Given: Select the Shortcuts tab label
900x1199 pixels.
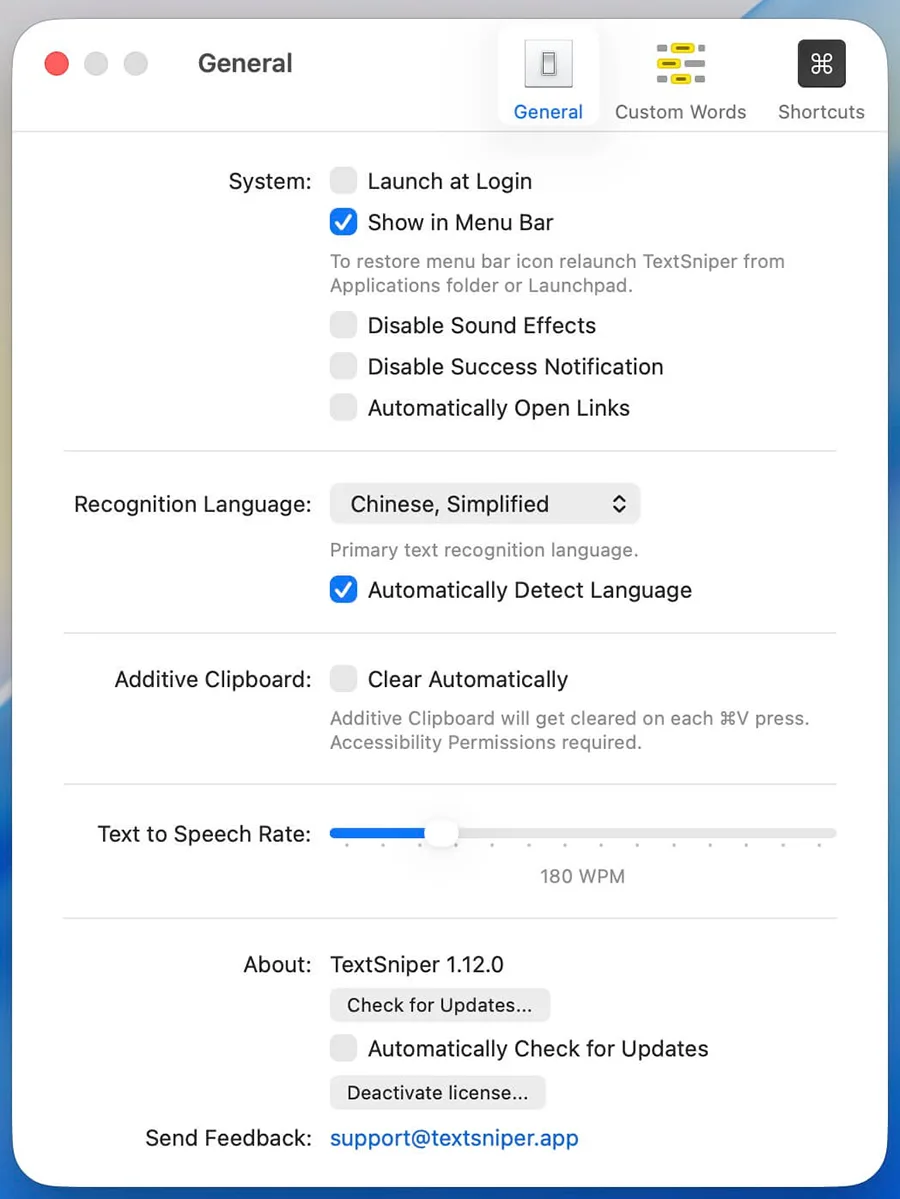Looking at the screenshot, I should coord(821,112).
